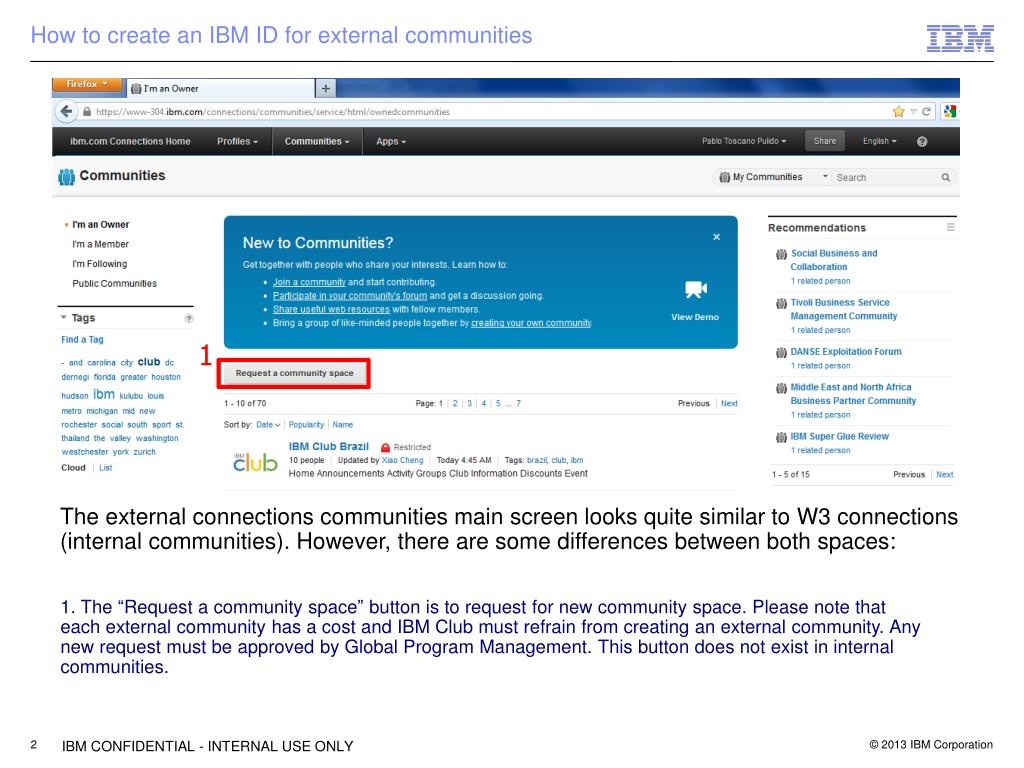
Task: Select I'm an Owner view
Action: 101,225
